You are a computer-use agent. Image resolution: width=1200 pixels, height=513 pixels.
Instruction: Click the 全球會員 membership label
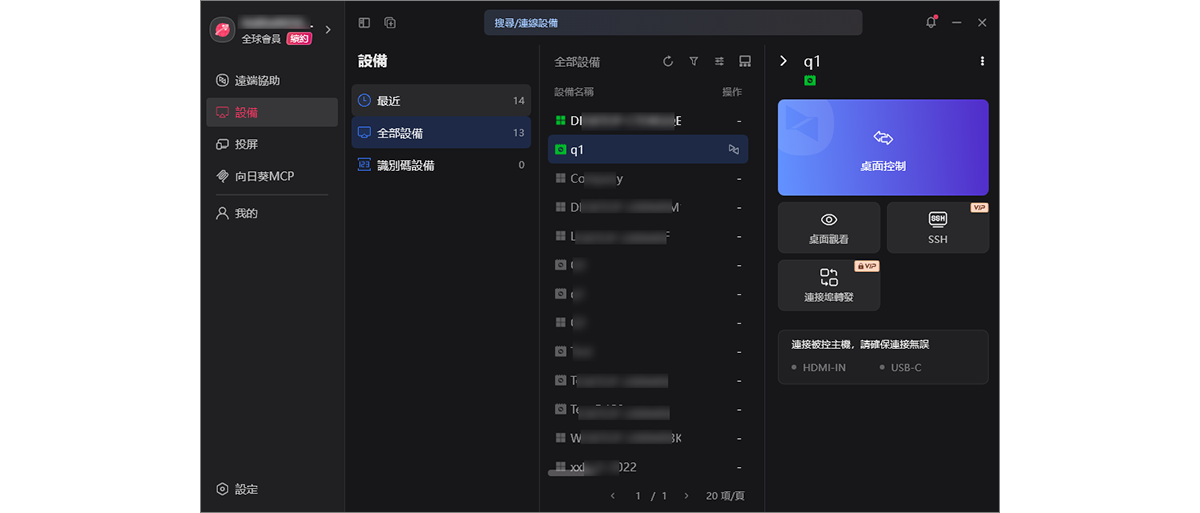click(x=261, y=39)
